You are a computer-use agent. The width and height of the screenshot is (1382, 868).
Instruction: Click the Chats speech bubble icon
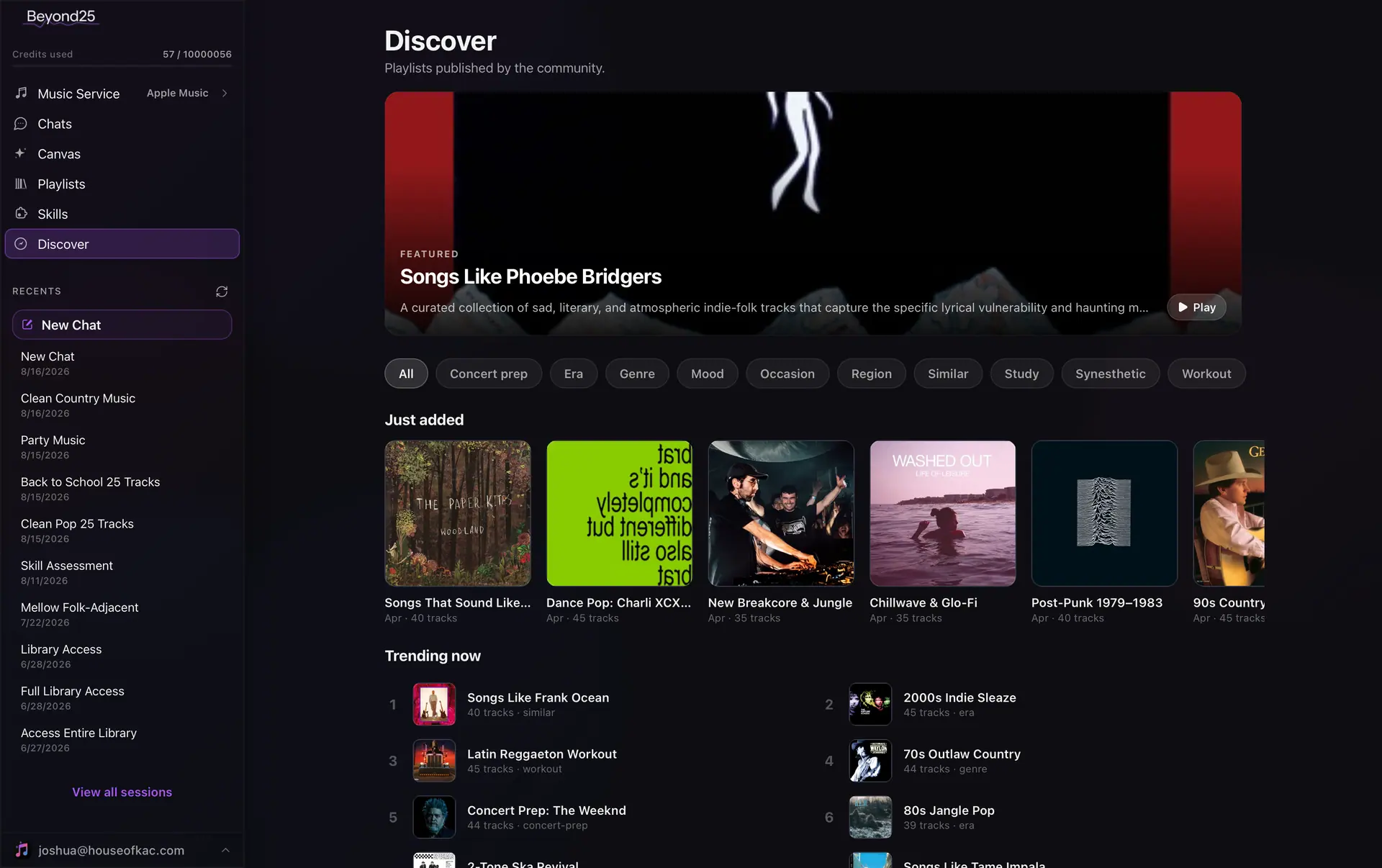pyautogui.click(x=21, y=124)
